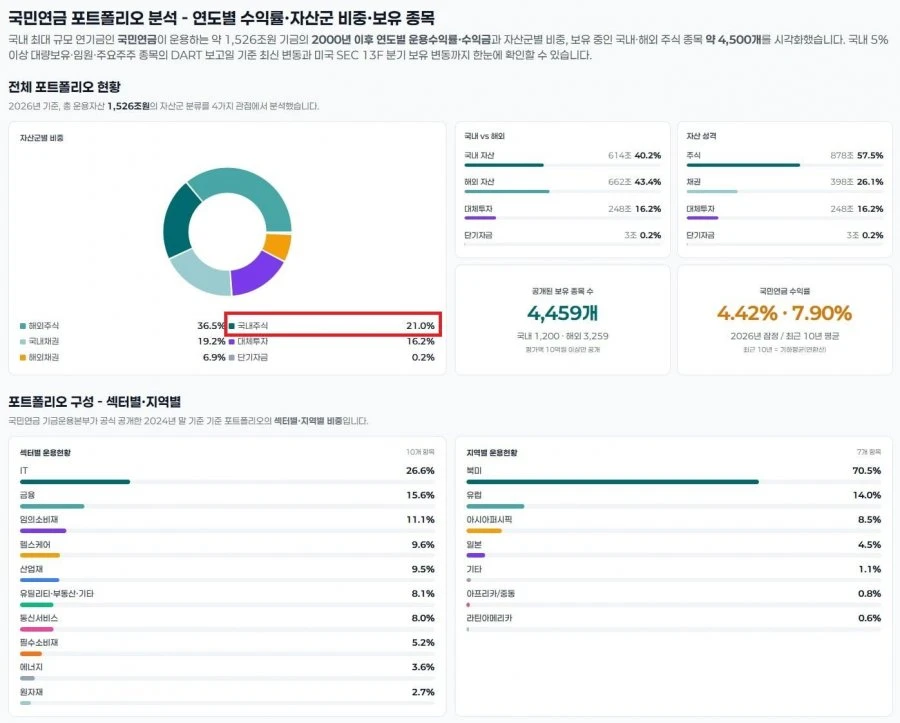900x723 pixels.
Task: Click the 70.5% value for 북미
Action: pyautogui.click(x=867, y=471)
